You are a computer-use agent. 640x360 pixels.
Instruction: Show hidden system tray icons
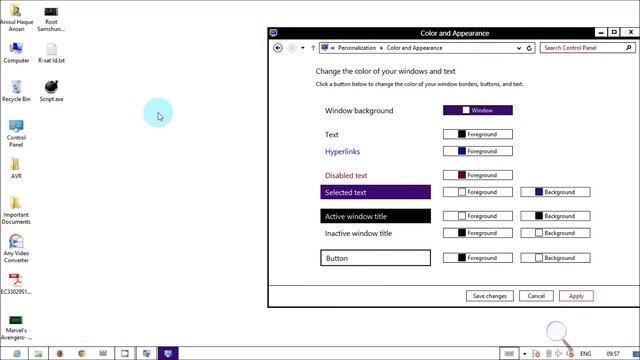pos(524,353)
